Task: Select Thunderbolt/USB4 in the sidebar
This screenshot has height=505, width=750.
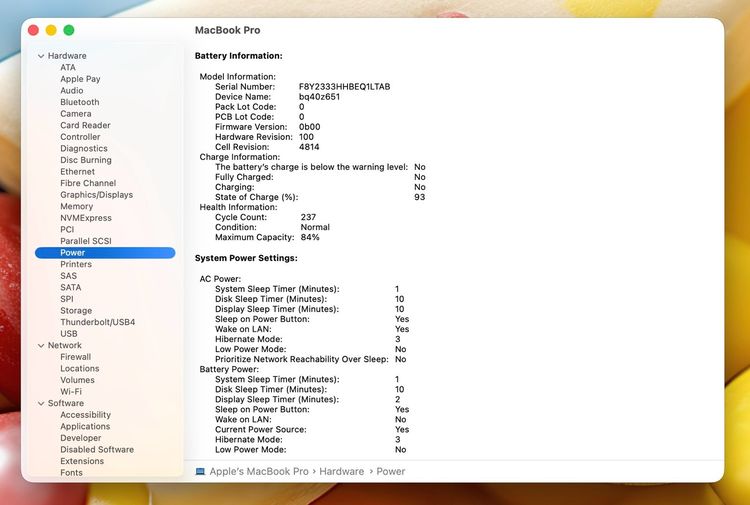Action: (x=98, y=322)
